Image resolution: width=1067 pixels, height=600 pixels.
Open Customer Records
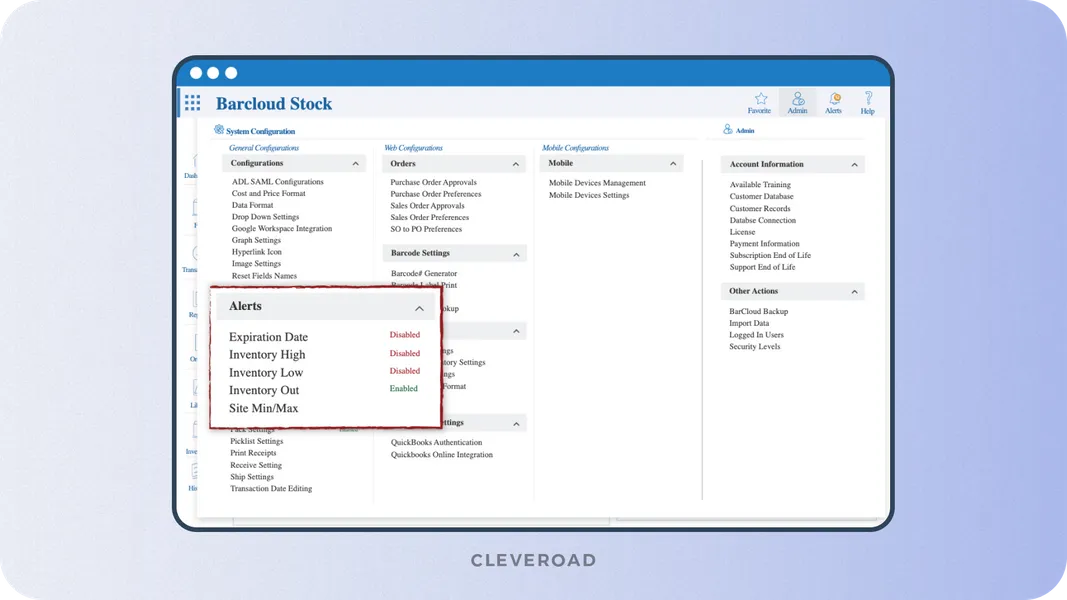(x=760, y=209)
